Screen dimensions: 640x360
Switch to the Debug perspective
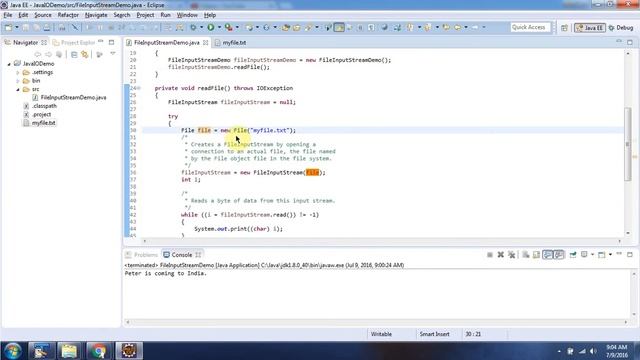click(x=621, y=28)
